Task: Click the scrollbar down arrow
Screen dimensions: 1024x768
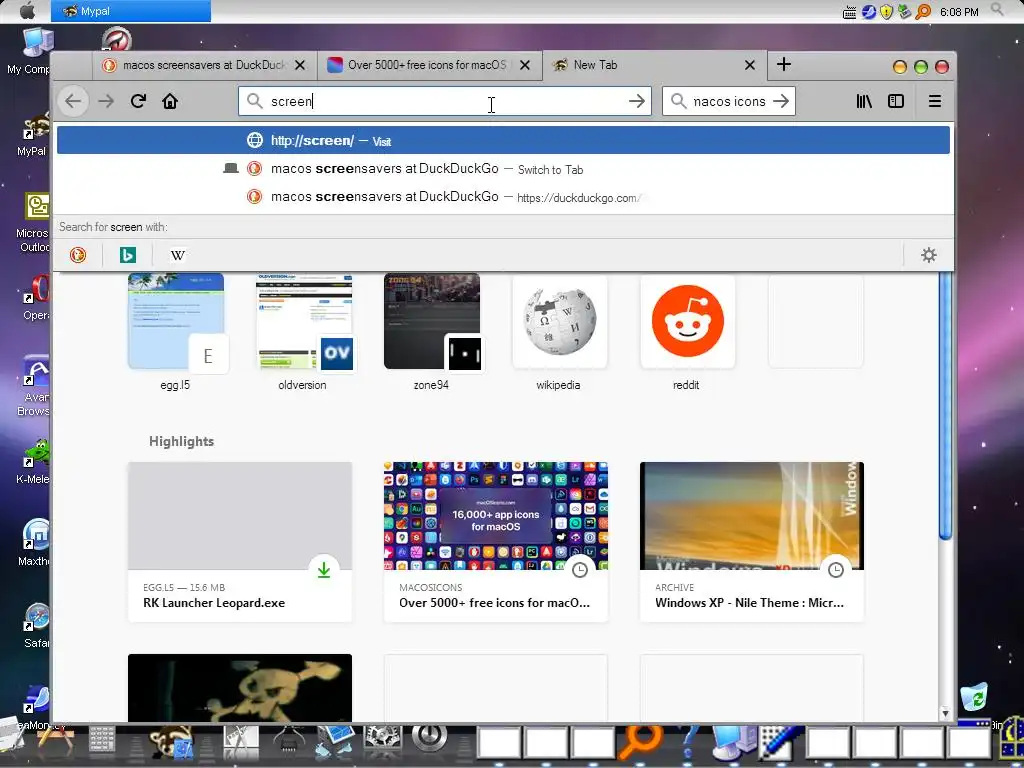Action: click(x=945, y=713)
